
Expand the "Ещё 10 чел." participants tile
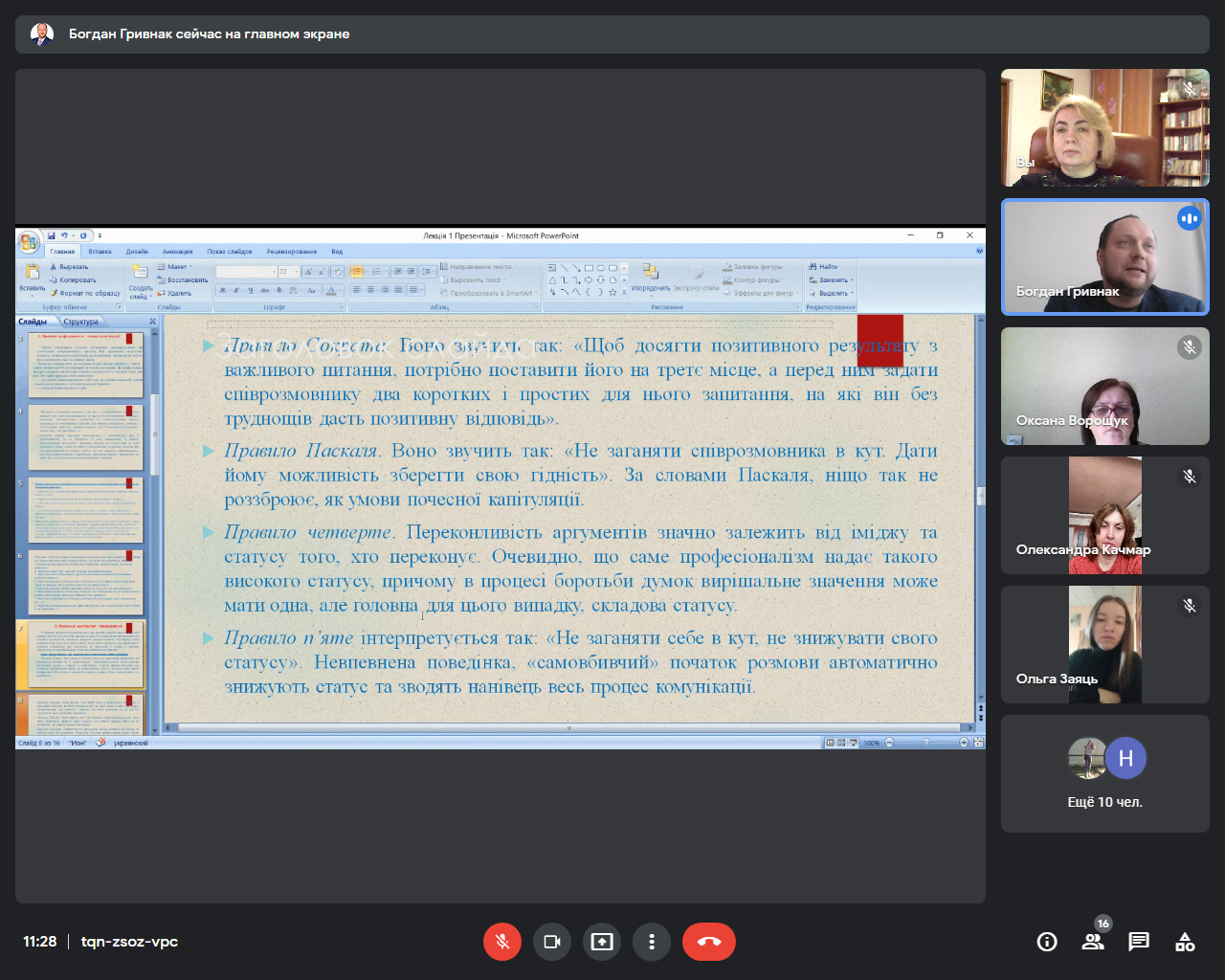point(1105,773)
